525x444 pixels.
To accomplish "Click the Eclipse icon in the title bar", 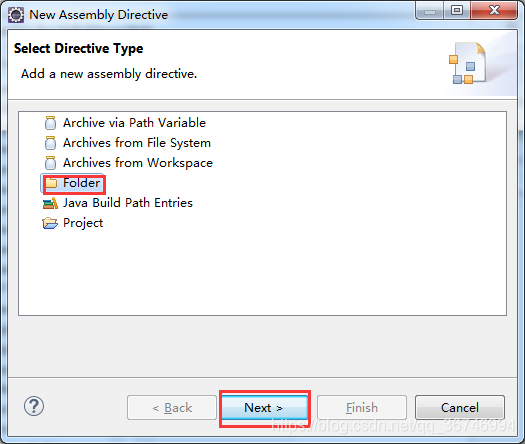I will [16, 15].
